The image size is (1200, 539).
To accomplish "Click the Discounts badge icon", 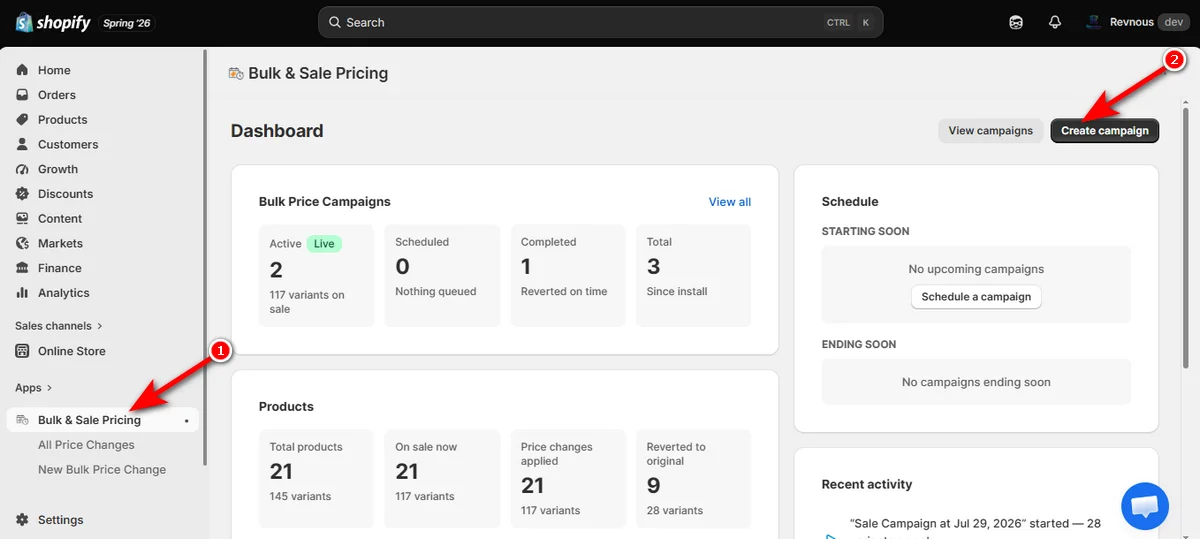I will point(22,194).
